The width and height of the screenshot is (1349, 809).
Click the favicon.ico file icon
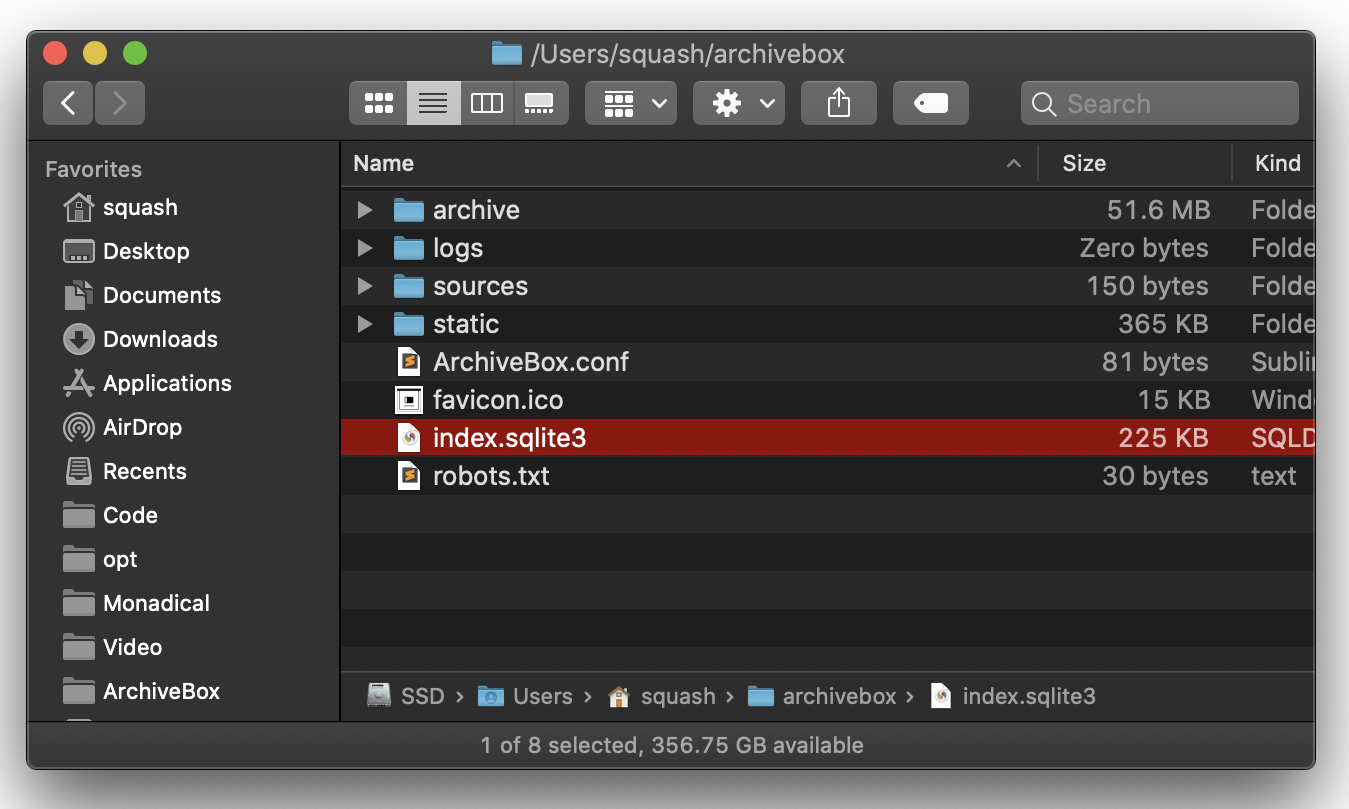pyautogui.click(x=409, y=400)
